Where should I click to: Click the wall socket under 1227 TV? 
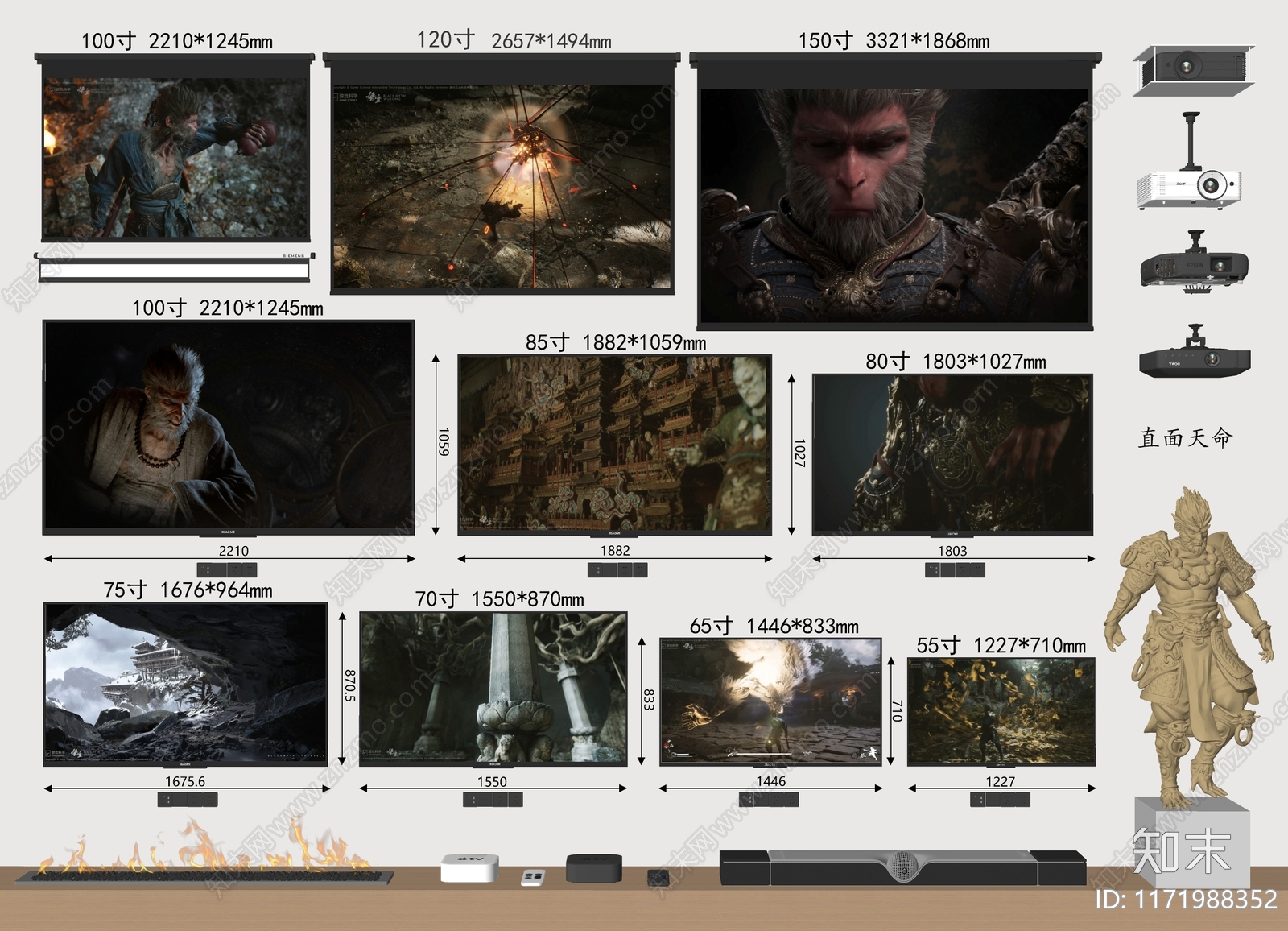pos(1000,800)
